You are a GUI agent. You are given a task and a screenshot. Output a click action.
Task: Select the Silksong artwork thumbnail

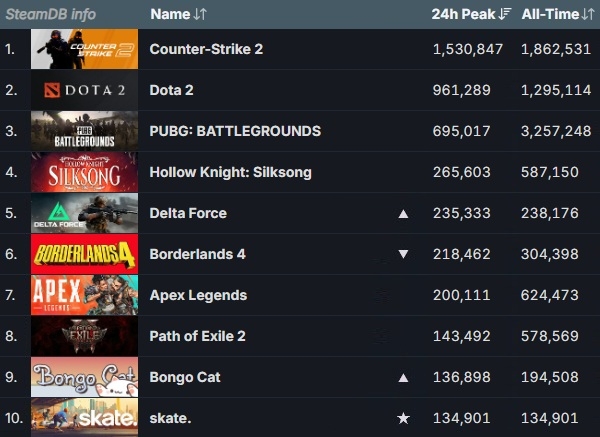pyautogui.click(x=84, y=172)
